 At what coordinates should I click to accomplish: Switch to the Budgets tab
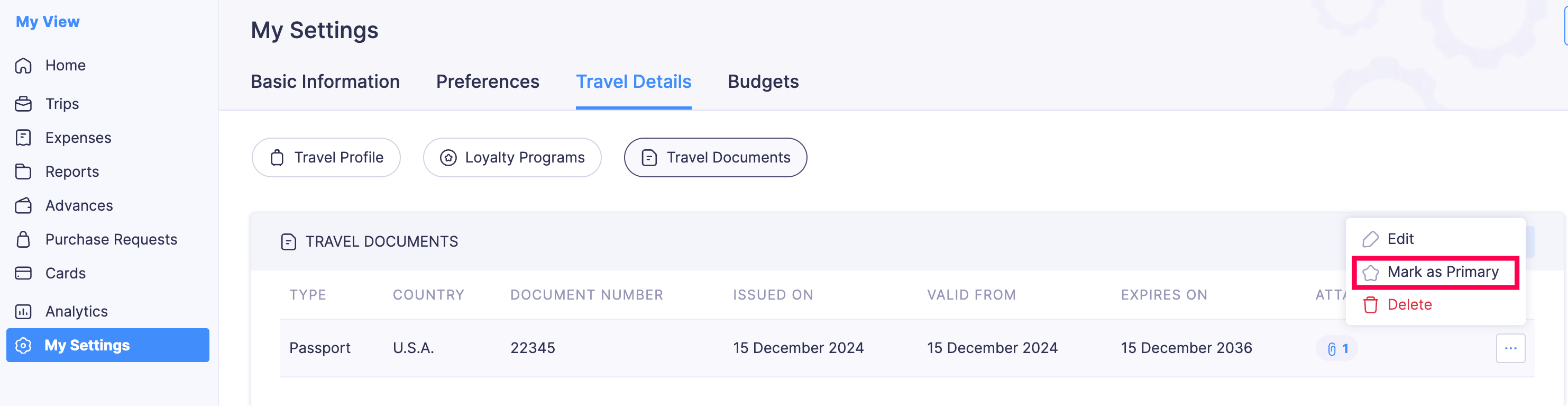coord(763,81)
